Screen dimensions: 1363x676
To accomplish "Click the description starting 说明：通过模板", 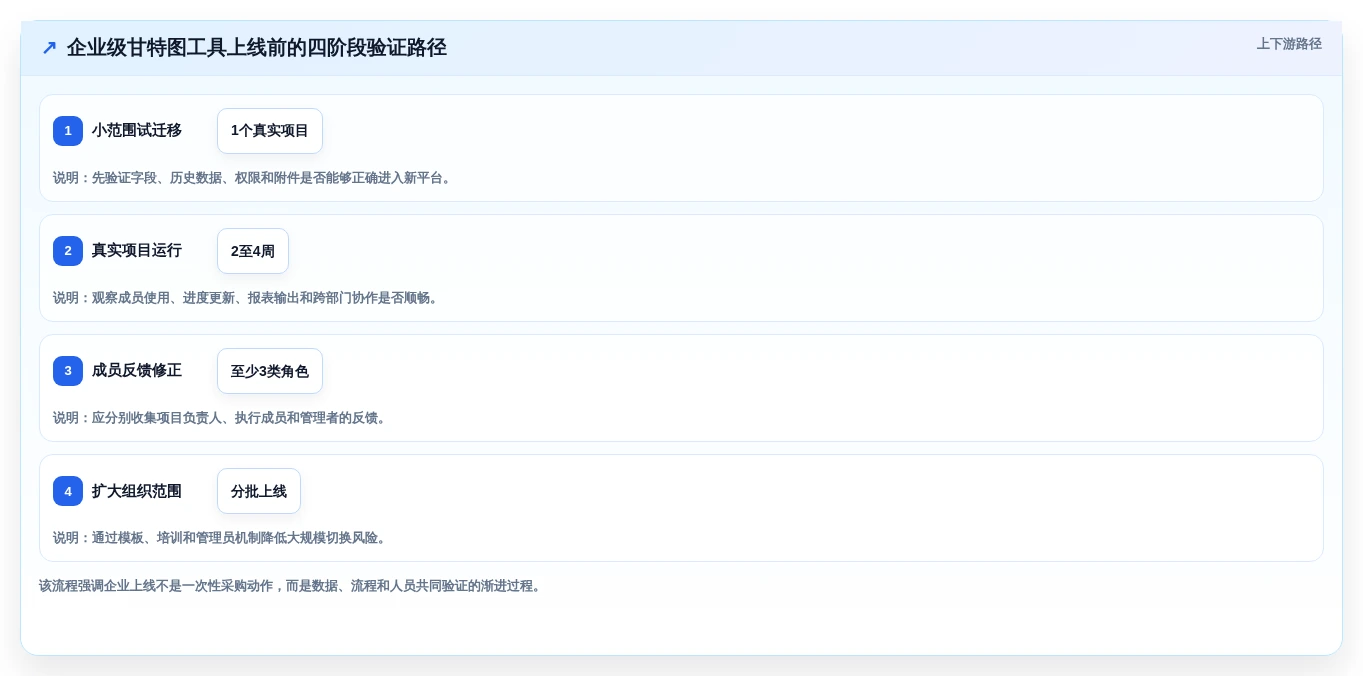I will click(x=222, y=538).
